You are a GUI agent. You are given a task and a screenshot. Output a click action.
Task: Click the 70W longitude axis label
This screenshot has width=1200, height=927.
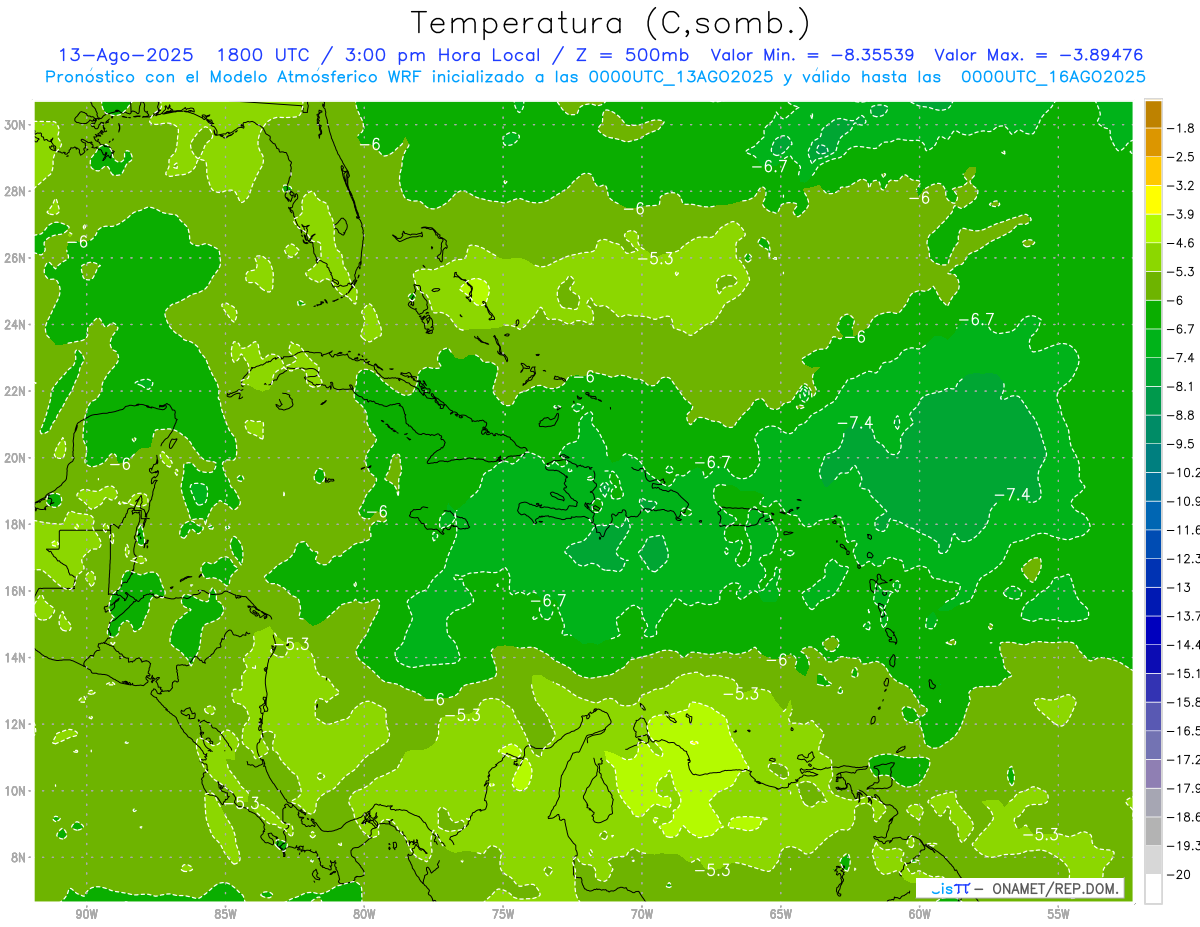tap(642, 914)
